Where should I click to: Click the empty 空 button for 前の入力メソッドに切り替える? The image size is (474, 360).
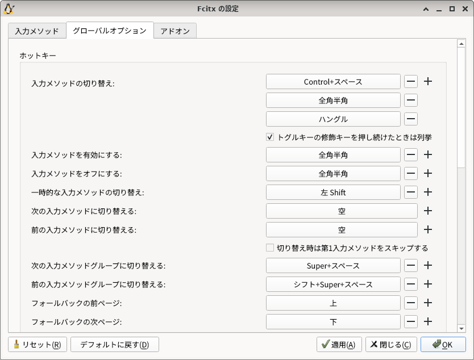click(342, 230)
